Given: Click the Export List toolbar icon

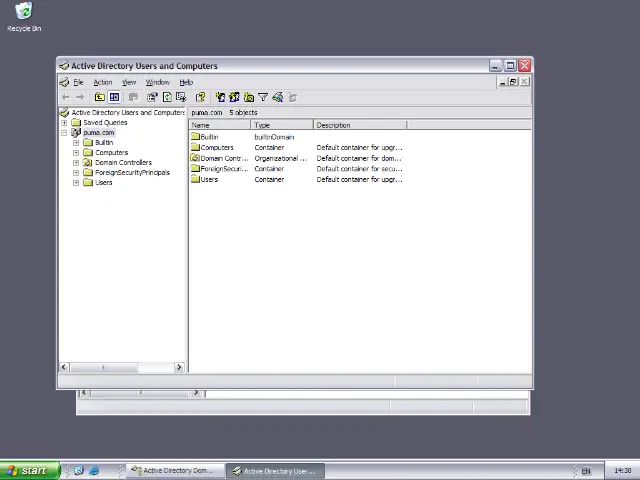Looking at the screenshot, I should (181, 97).
